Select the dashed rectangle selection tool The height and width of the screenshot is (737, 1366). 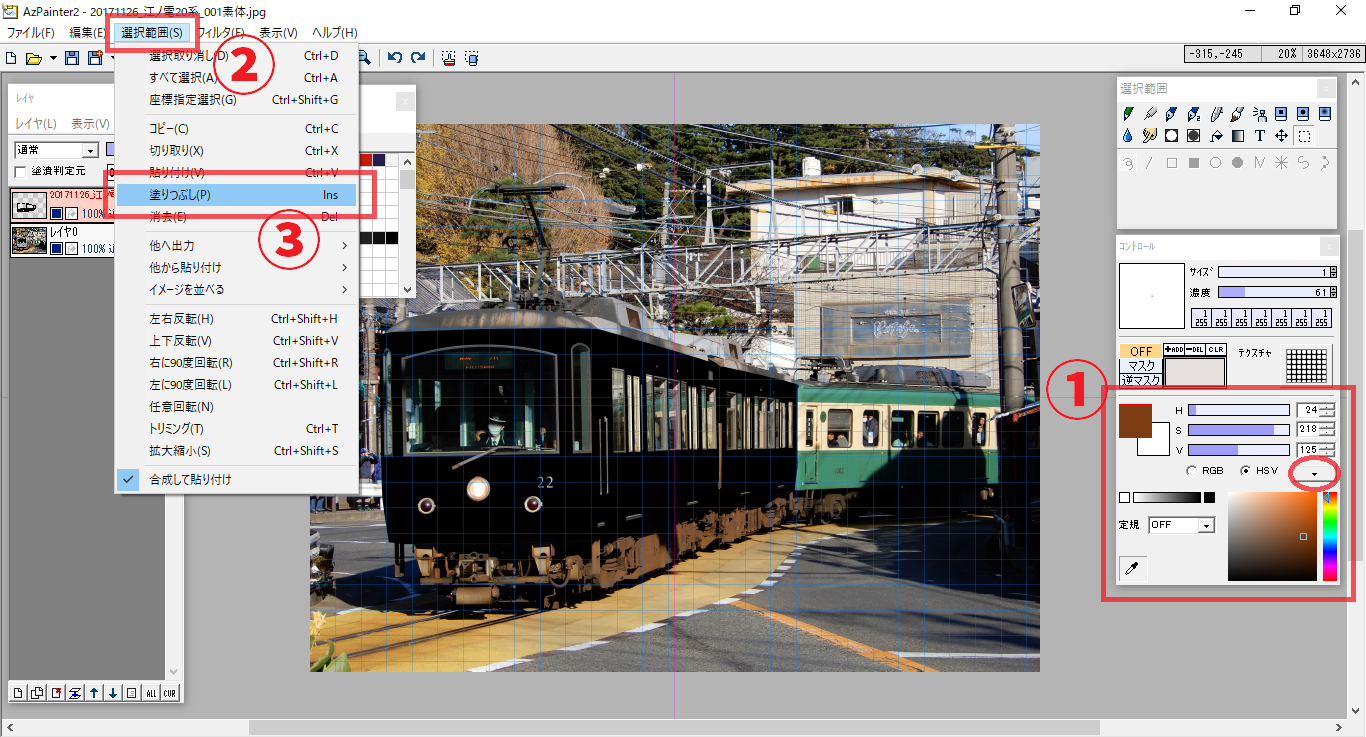coord(1304,135)
